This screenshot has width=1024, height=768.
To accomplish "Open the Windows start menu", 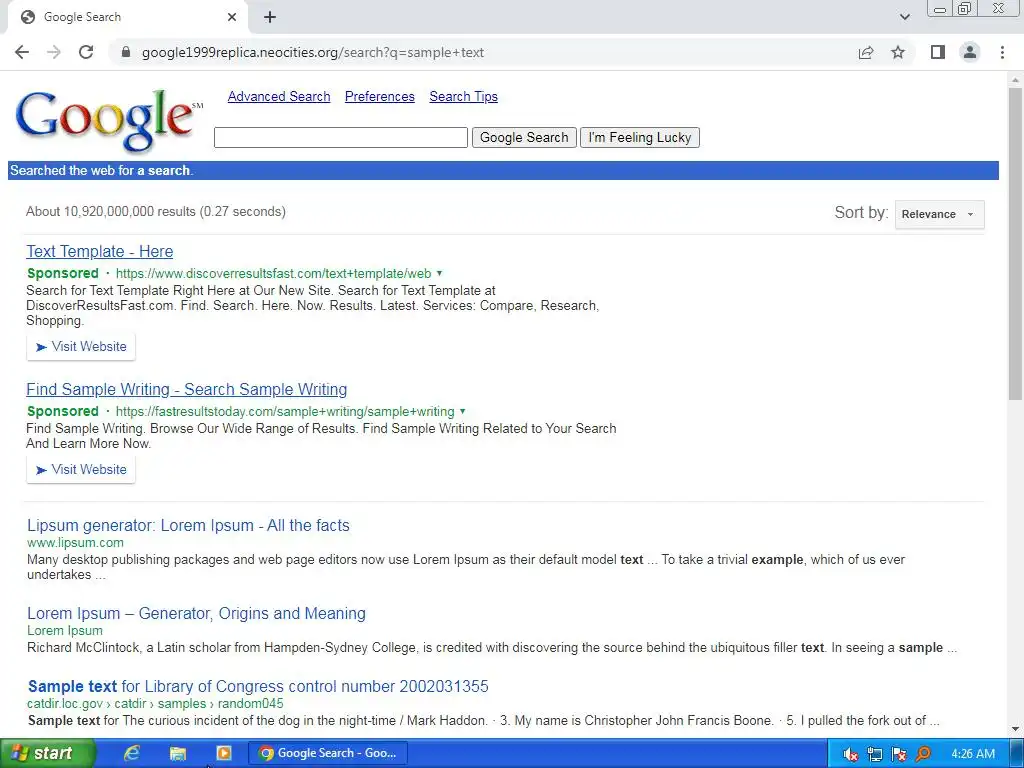I will pos(47,753).
